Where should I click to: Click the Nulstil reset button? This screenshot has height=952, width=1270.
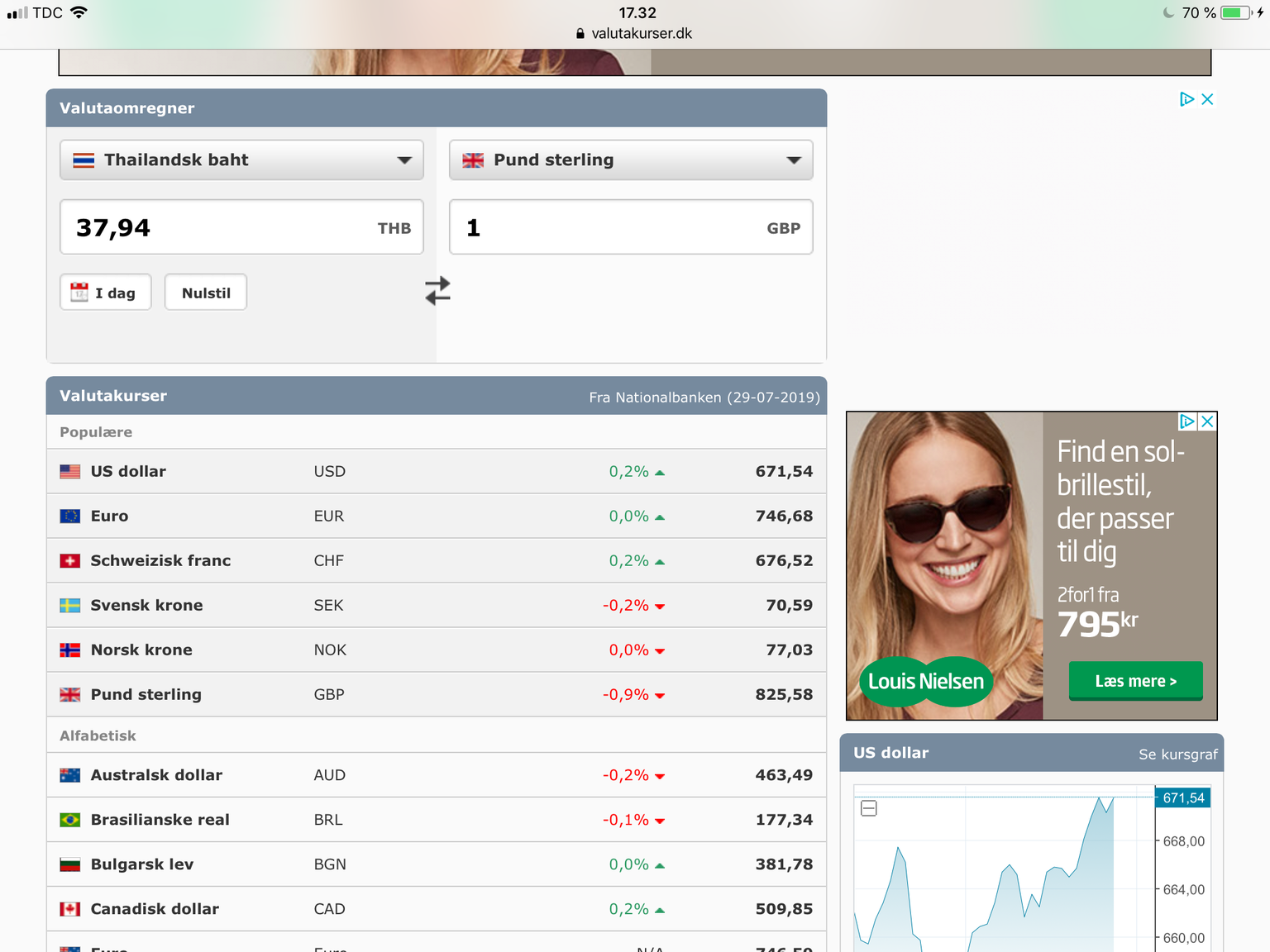pyautogui.click(x=206, y=293)
